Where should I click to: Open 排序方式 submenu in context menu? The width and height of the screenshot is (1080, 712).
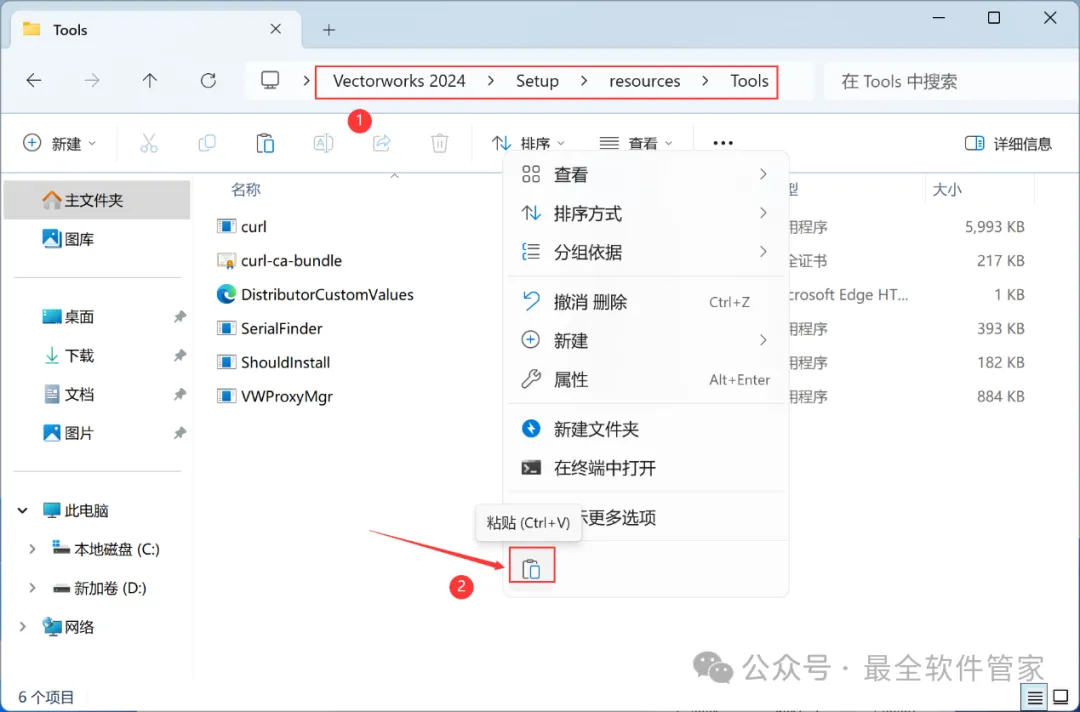pyautogui.click(x=646, y=213)
